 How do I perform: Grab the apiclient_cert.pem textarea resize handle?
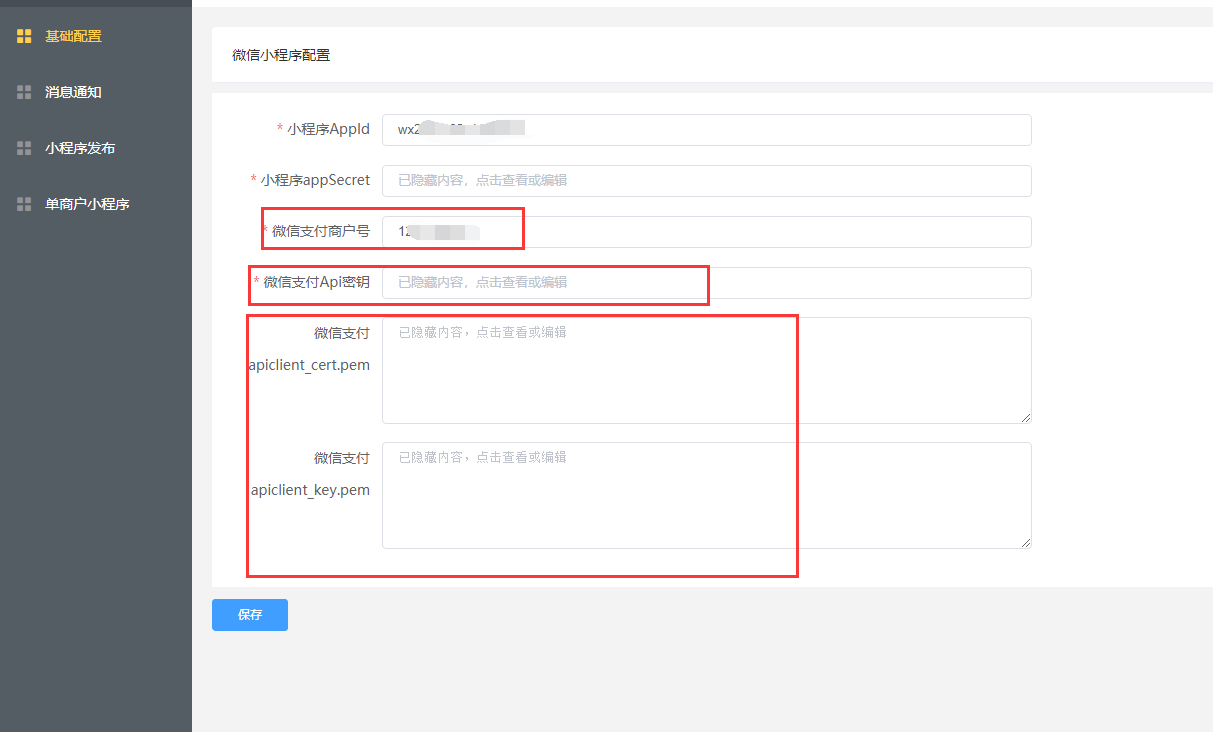pos(1025,418)
